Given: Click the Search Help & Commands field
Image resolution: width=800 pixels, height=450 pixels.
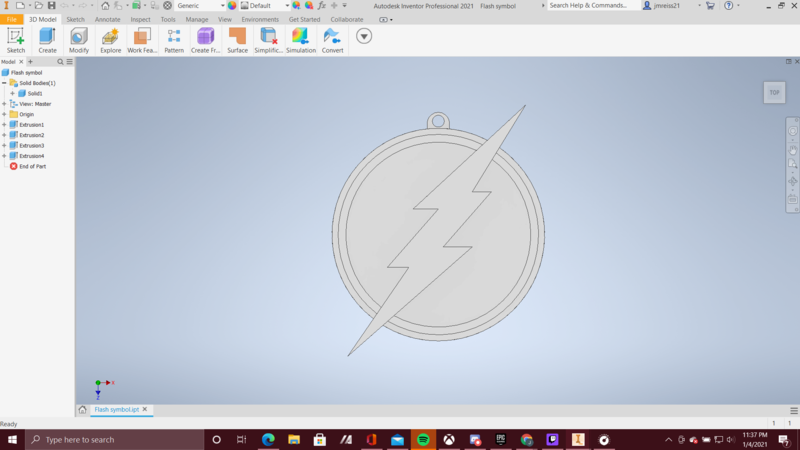Looking at the screenshot, I should pos(593,6).
